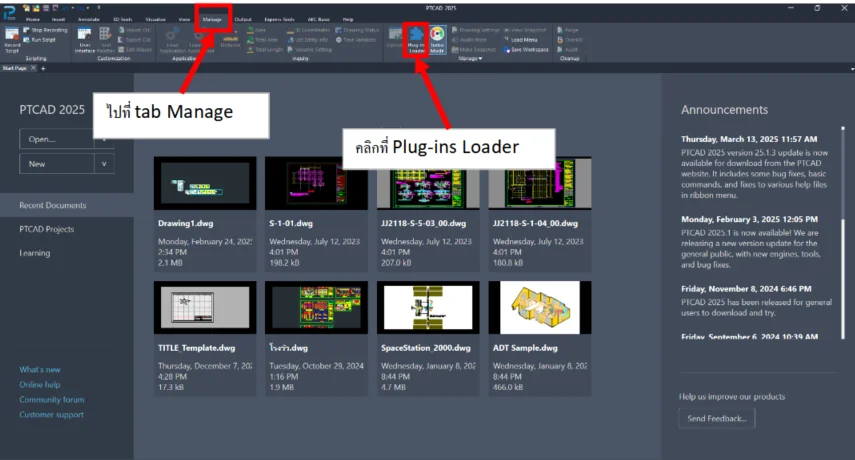This screenshot has width=855, height=460.
Task: Select Recent Documents in the sidebar
Action: coord(67,205)
